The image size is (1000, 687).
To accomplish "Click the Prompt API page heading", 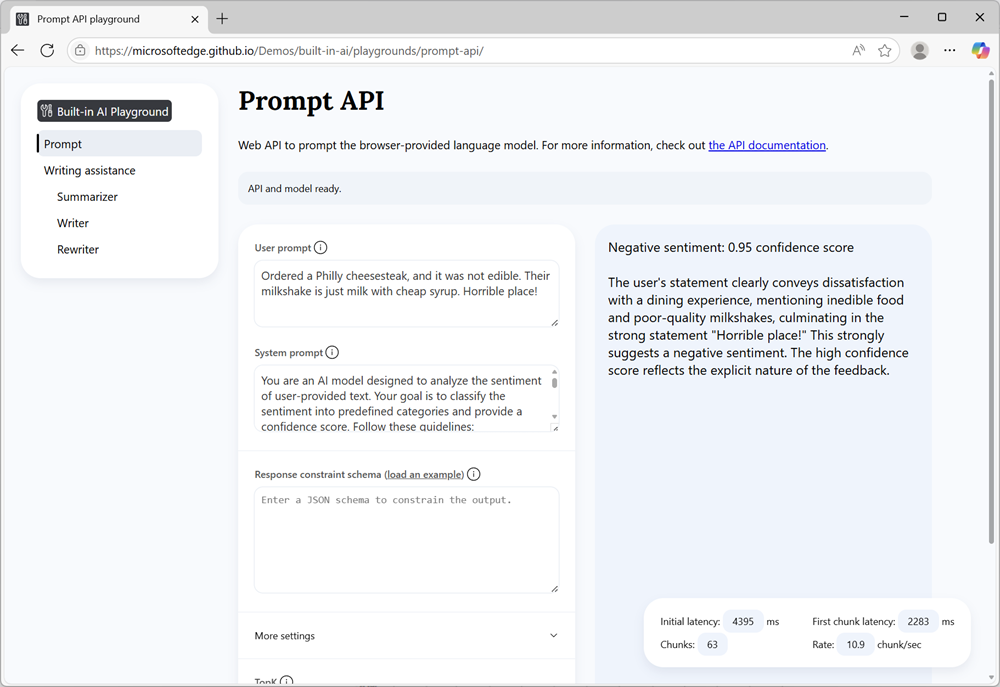I will [x=311, y=101].
